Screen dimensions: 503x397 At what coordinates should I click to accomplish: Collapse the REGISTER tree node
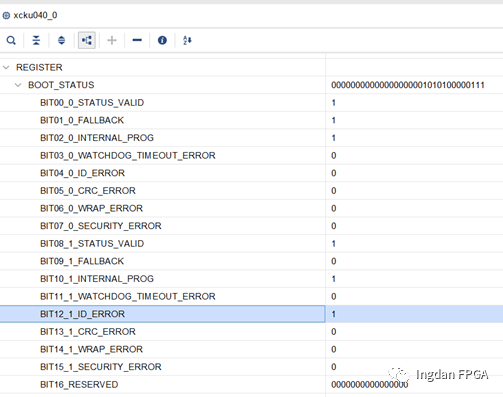click(6, 67)
